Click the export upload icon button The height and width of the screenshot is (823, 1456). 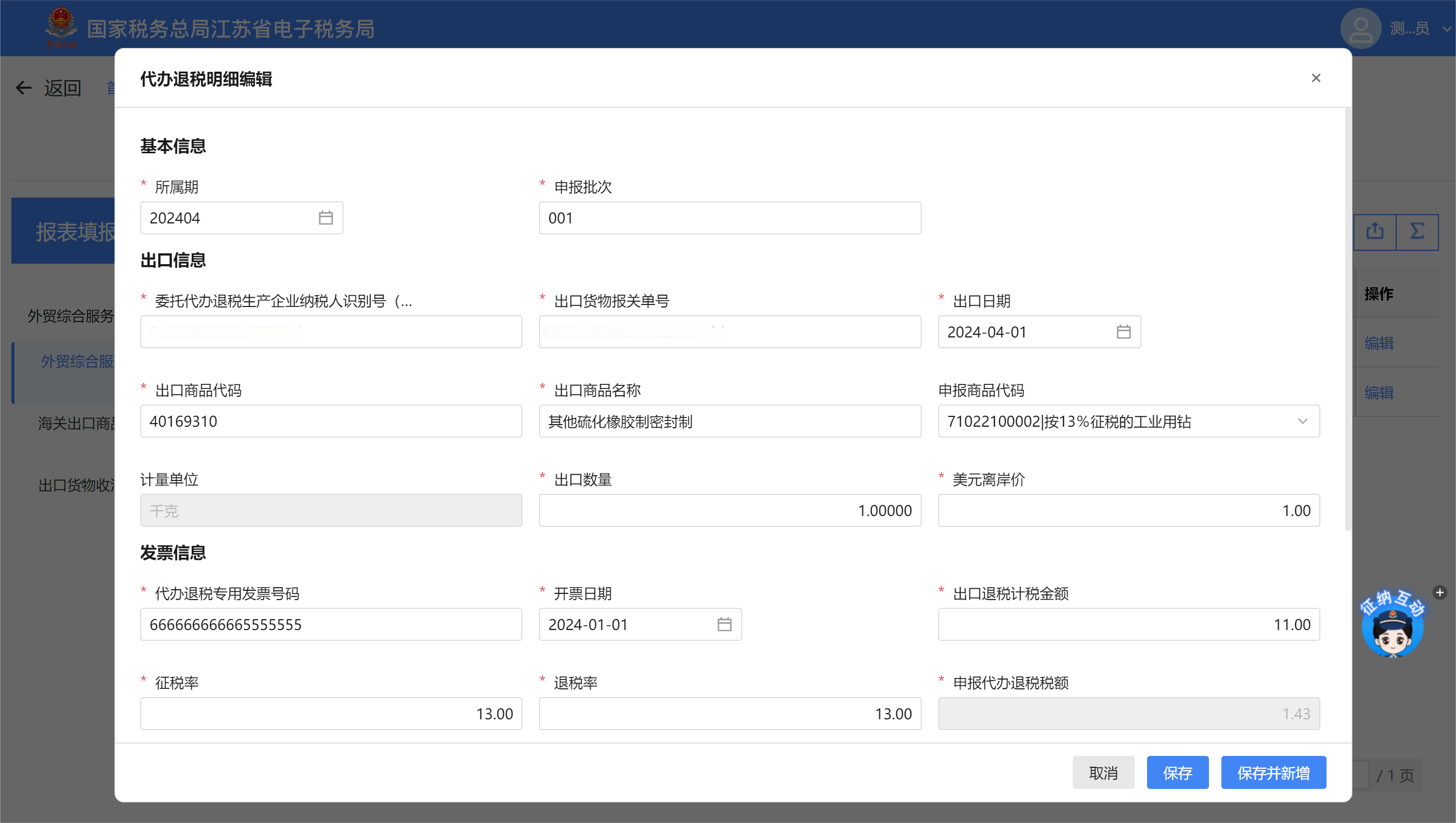coord(1375,232)
